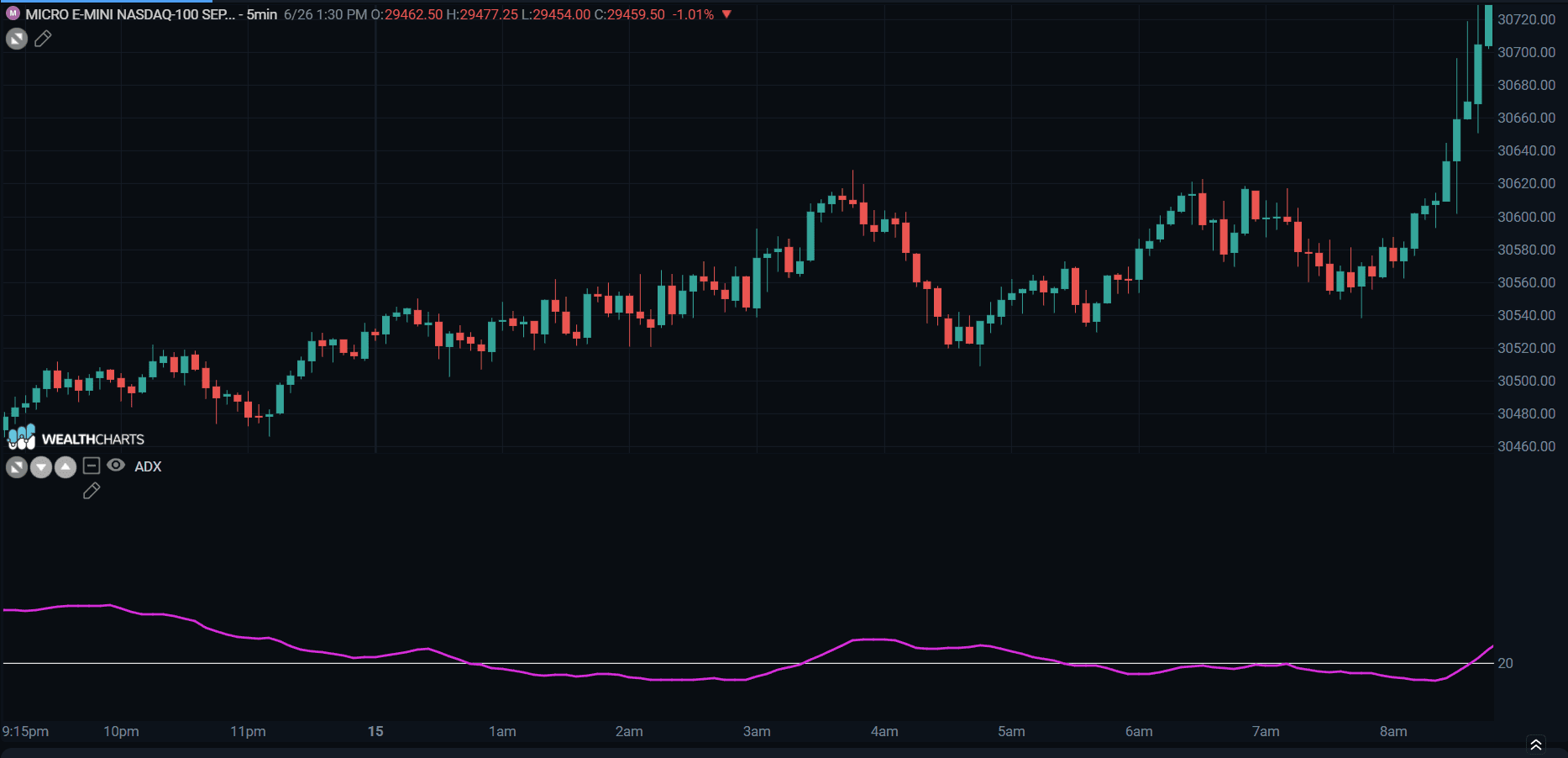Click the '30600.00' price axis label
The height and width of the screenshot is (758, 1568).
pyautogui.click(x=1527, y=217)
